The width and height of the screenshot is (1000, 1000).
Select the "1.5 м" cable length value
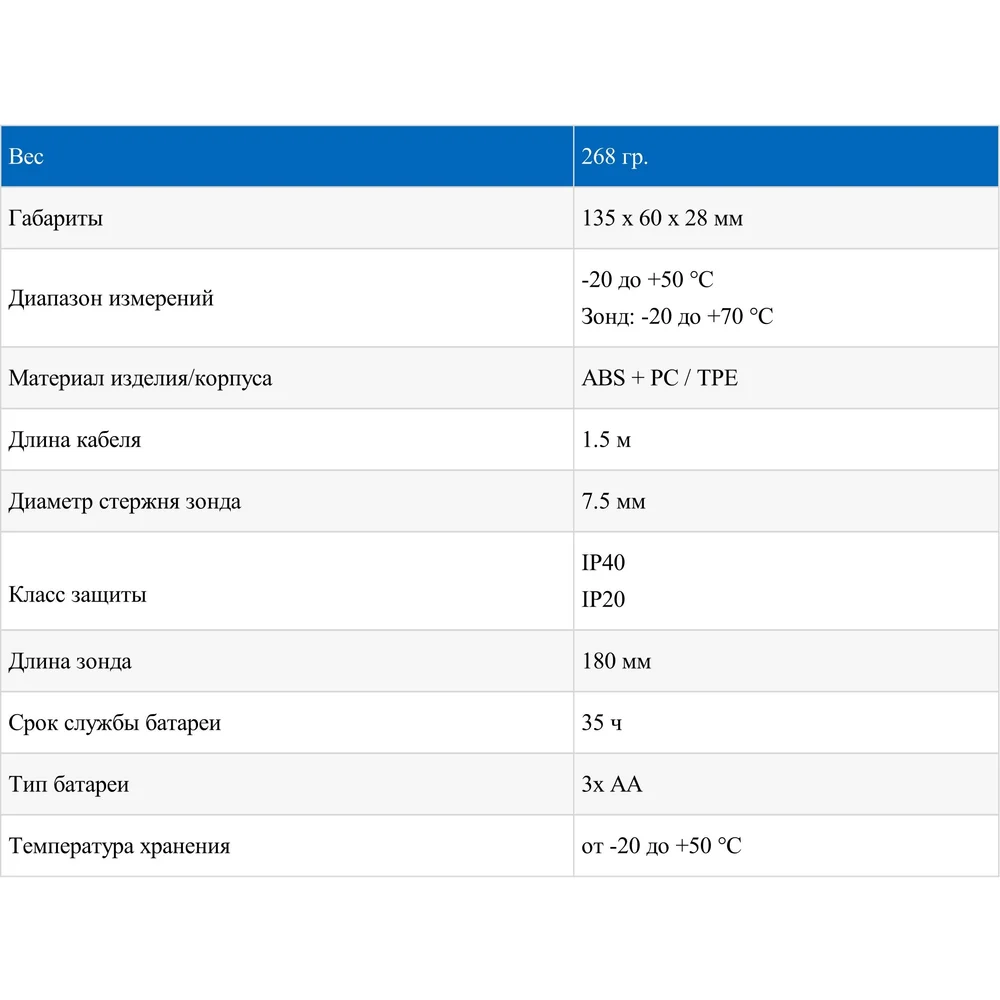606,440
